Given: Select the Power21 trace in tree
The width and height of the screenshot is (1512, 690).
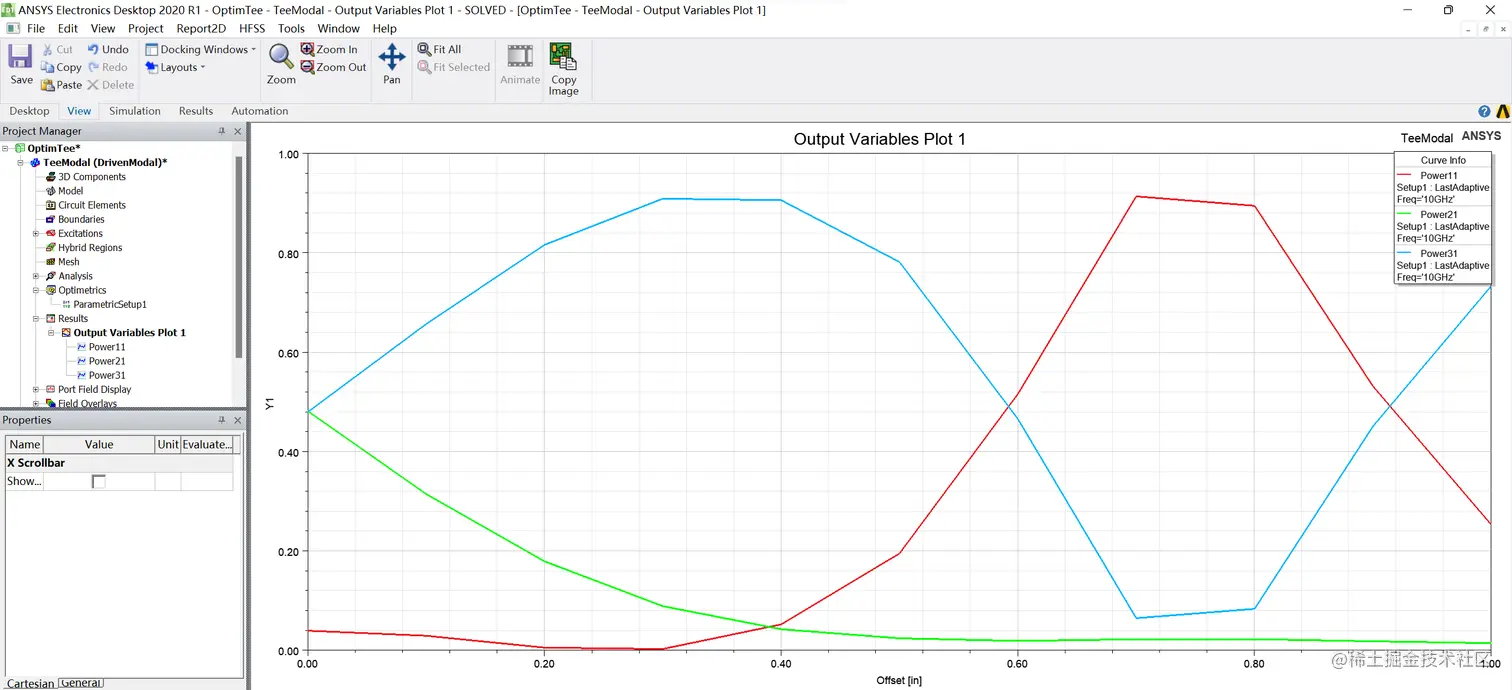Looking at the screenshot, I should [107, 361].
